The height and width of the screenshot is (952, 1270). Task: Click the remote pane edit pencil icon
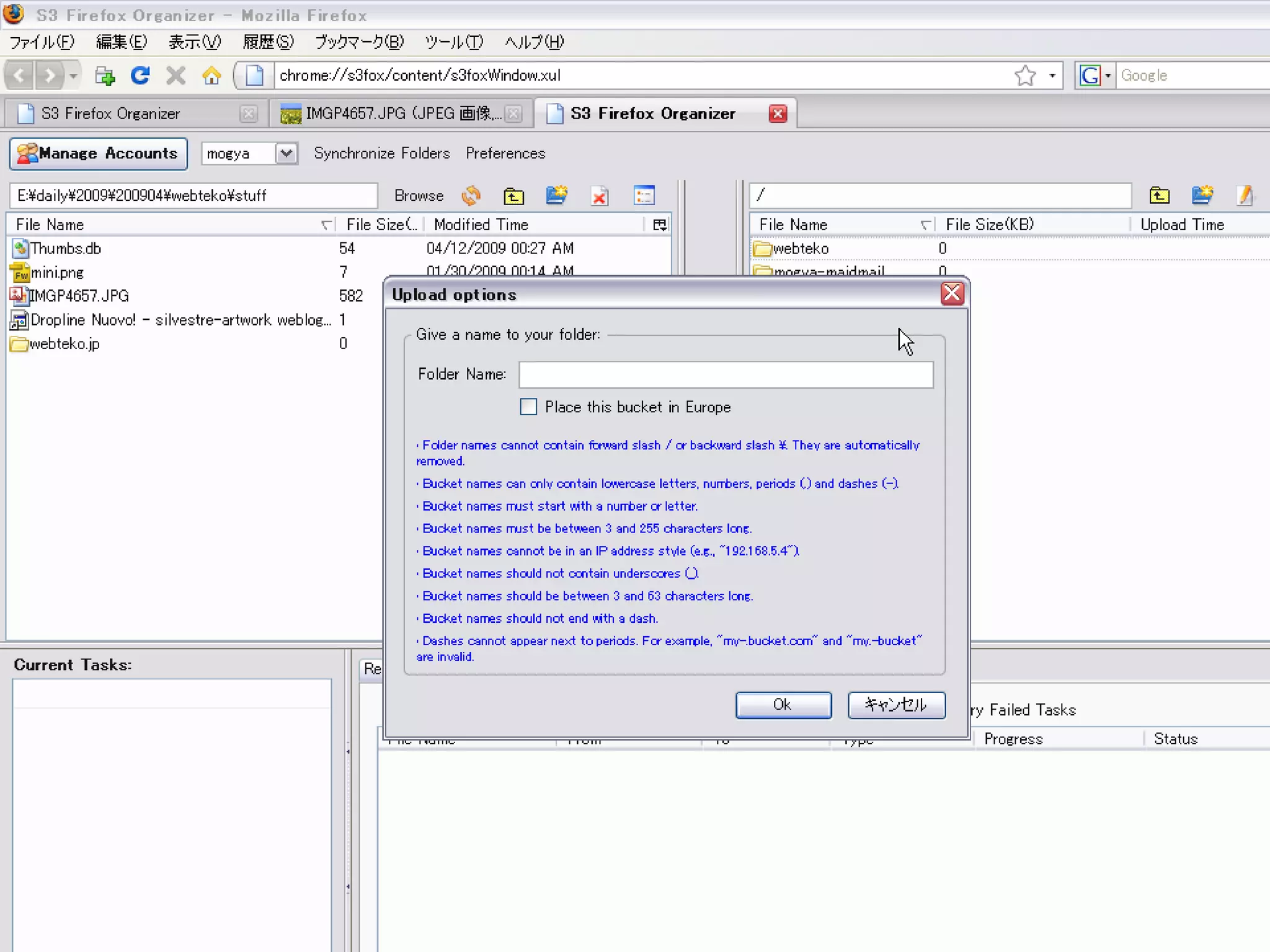click(x=1245, y=196)
